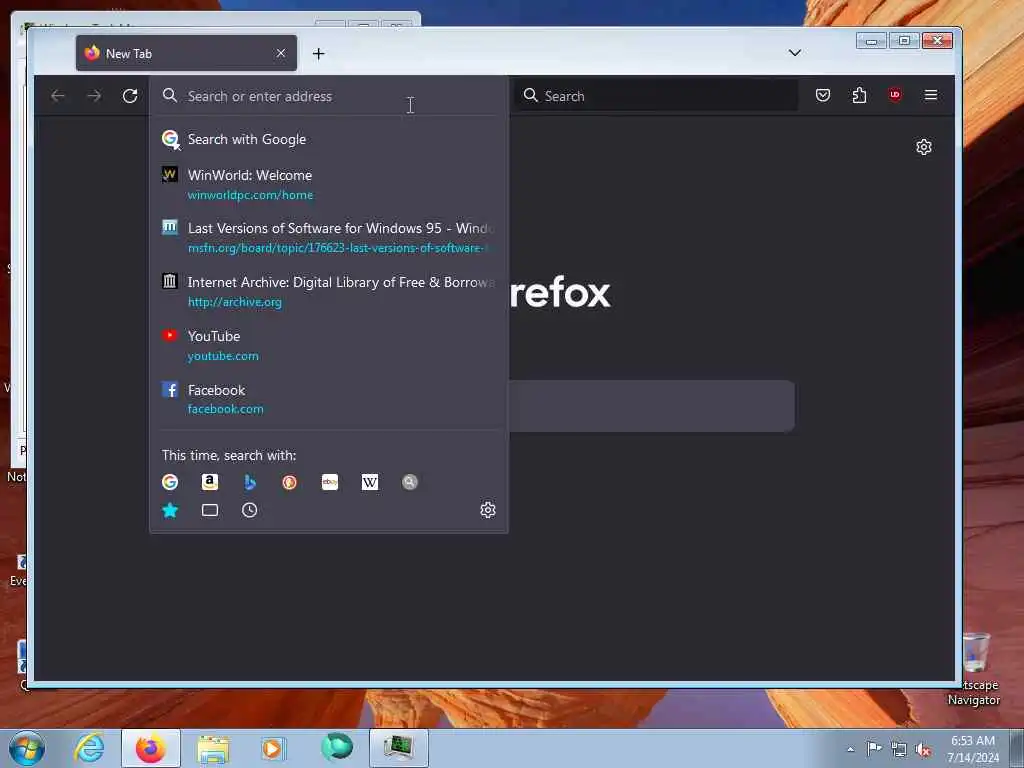This screenshot has height=768, width=1024.
Task: Reload the current page
Action: coord(130,96)
